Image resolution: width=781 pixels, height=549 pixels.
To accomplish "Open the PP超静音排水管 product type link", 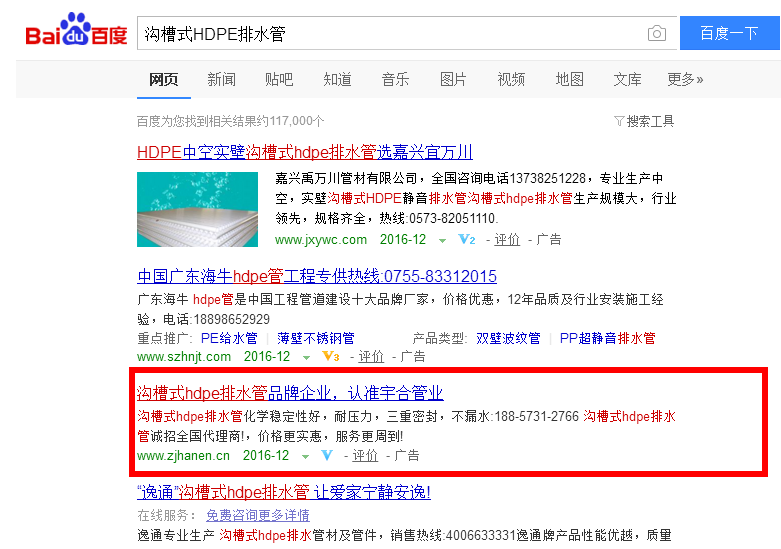I will 608,338.
